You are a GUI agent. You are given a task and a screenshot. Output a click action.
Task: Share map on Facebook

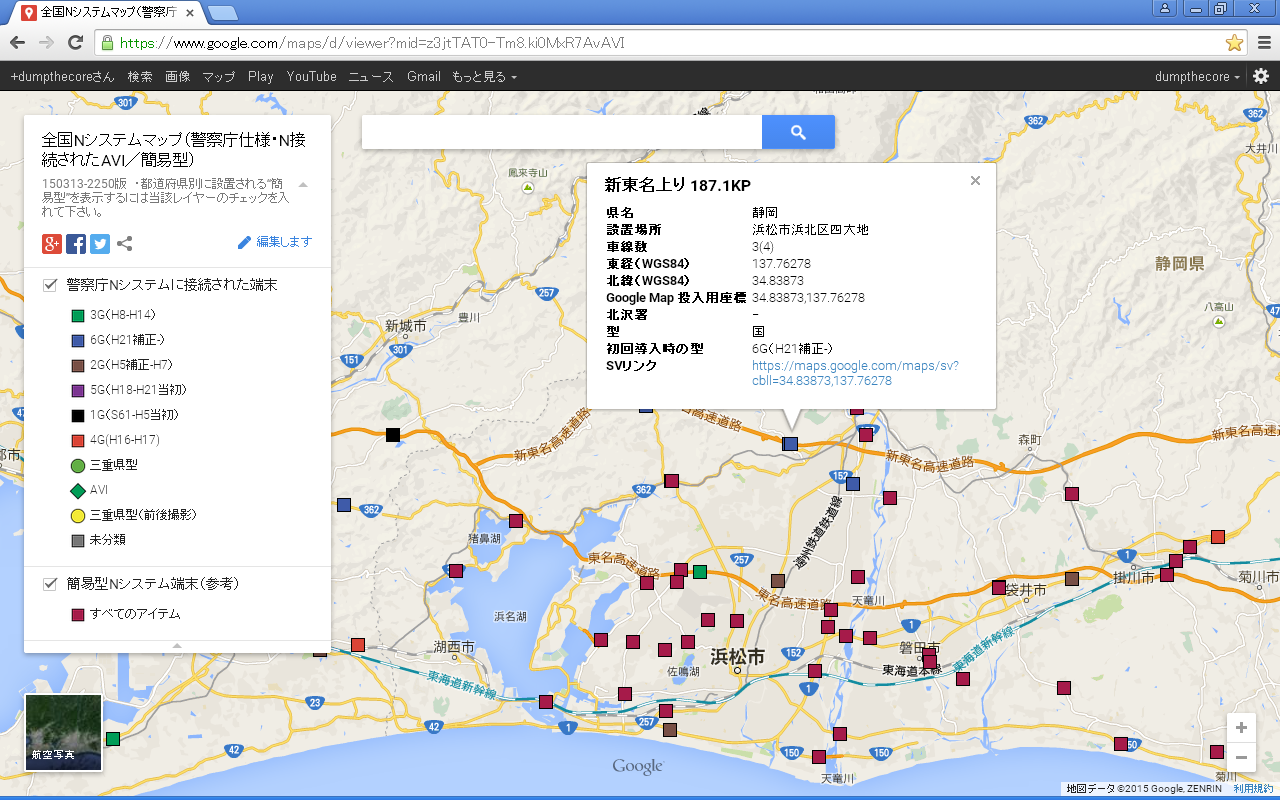[x=76, y=243]
